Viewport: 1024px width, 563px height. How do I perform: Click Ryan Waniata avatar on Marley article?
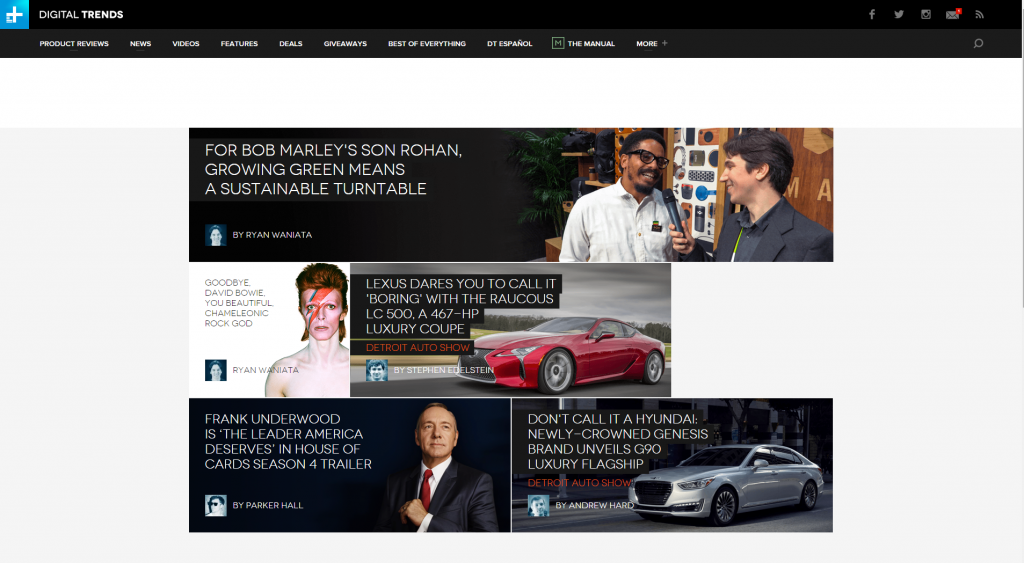tap(216, 235)
